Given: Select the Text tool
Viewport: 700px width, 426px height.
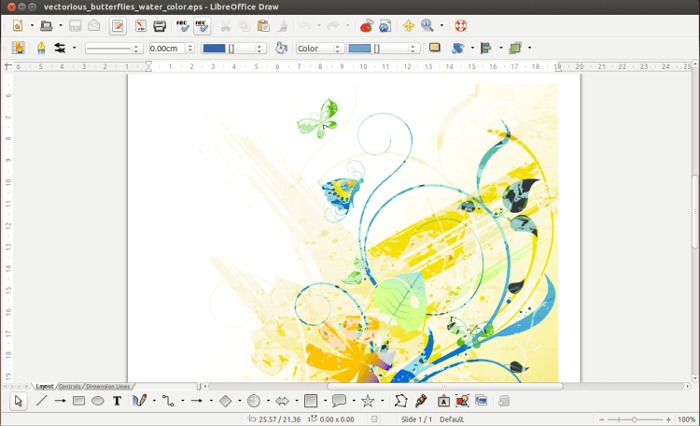Looking at the screenshot, I should [x=117, y=401].
